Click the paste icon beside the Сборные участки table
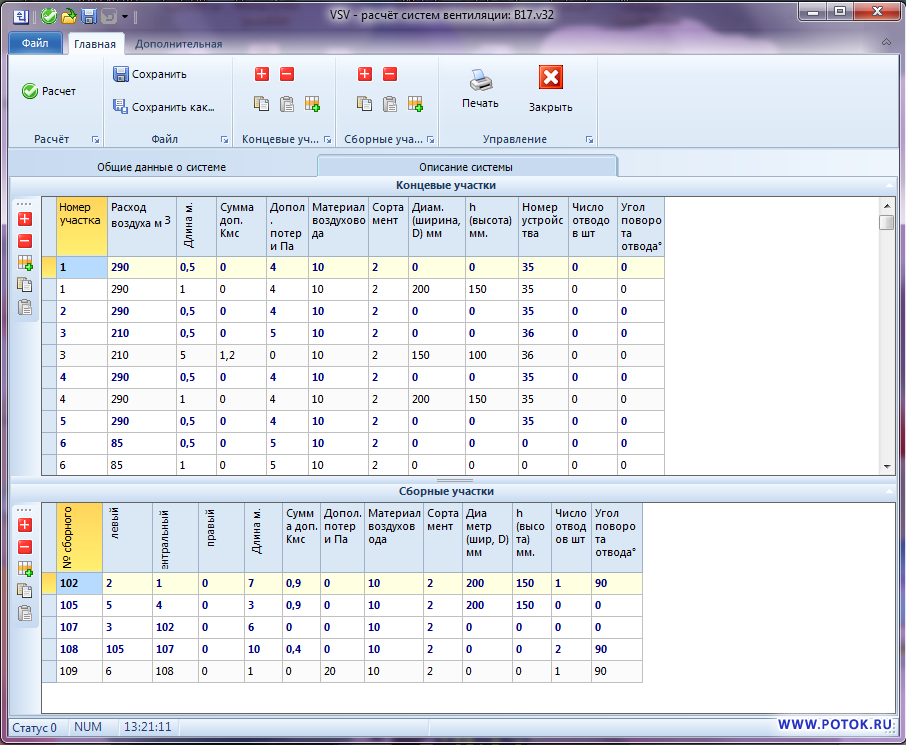Screen dimensions: 906x745 click(x=25, y=613)
